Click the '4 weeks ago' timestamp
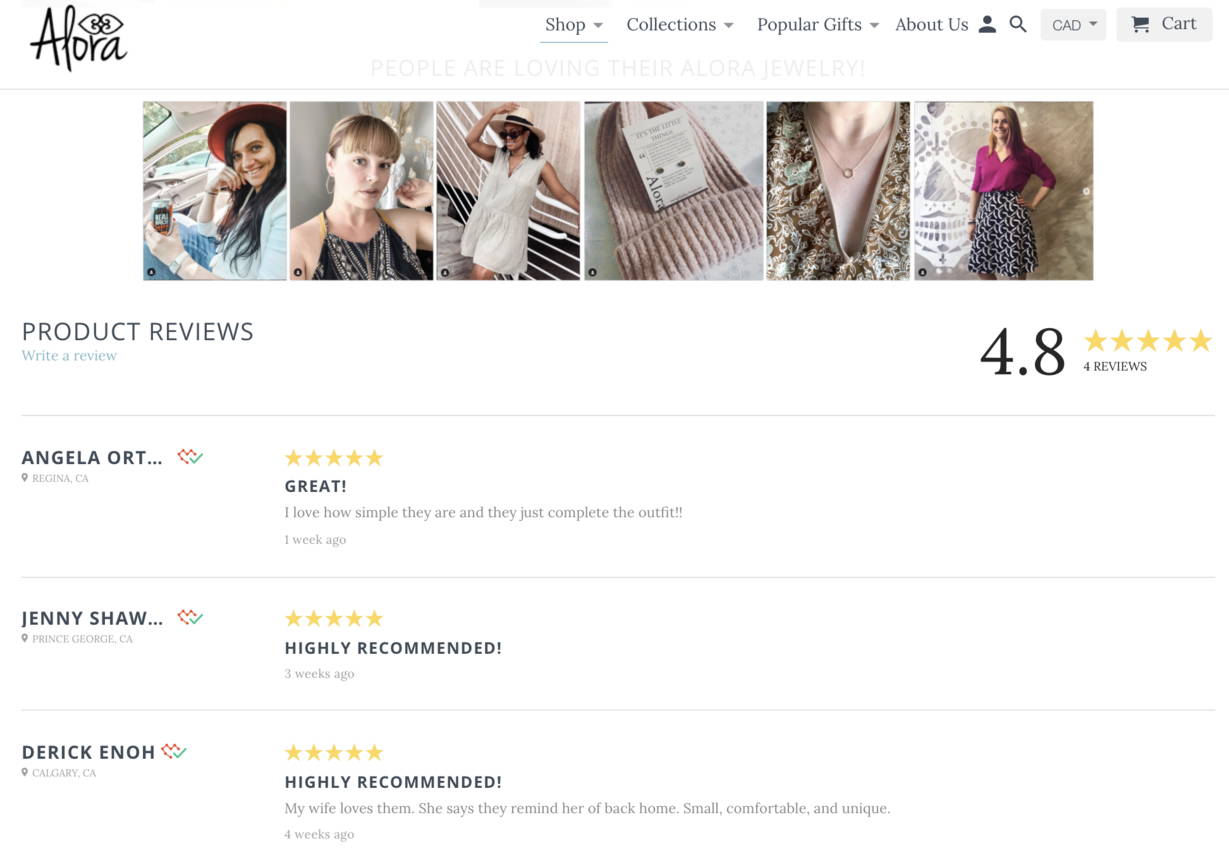This screenshot has width=1229, height=865. (319, 834)
